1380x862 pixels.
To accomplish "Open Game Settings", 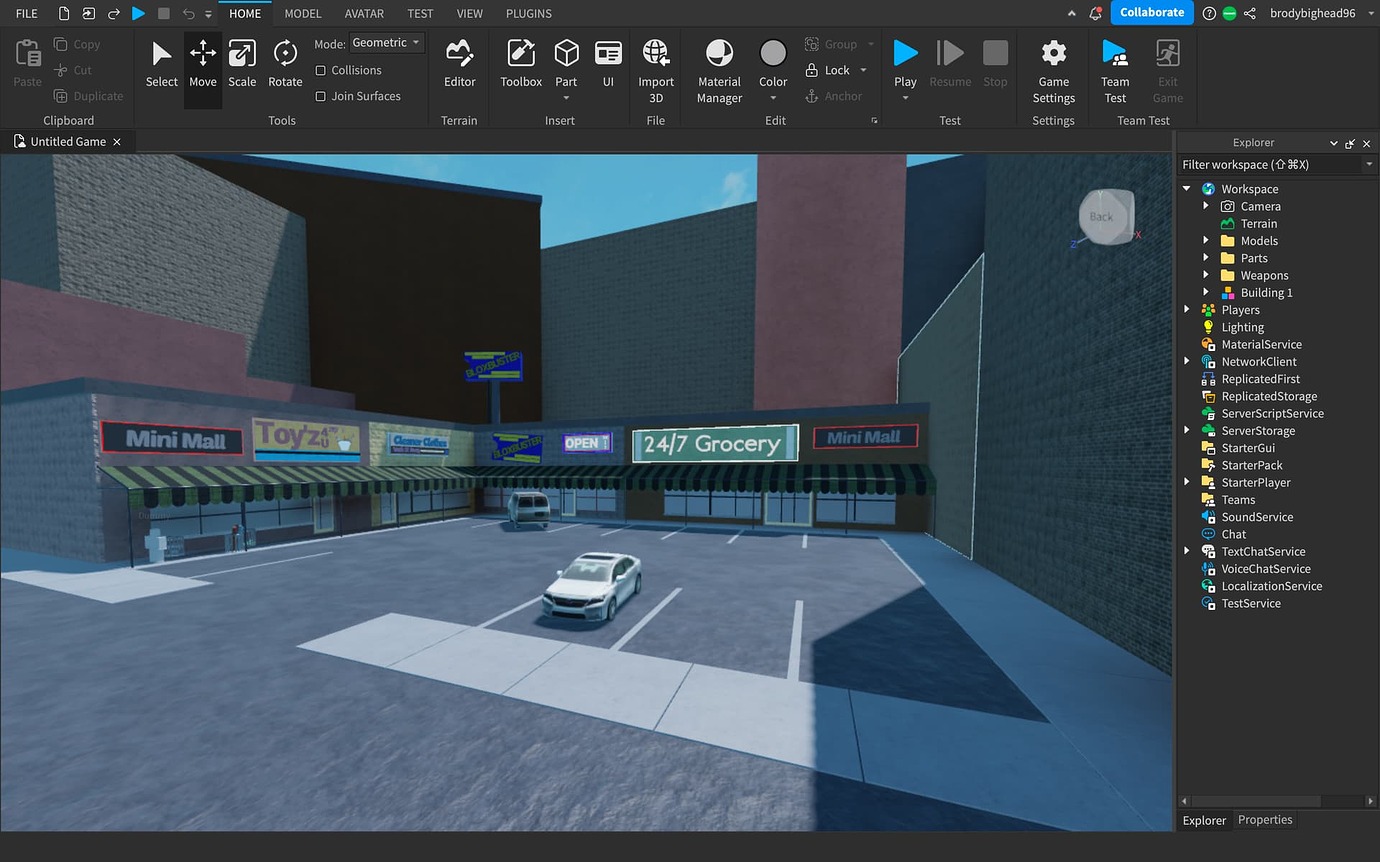I will tap(1053, 70).
